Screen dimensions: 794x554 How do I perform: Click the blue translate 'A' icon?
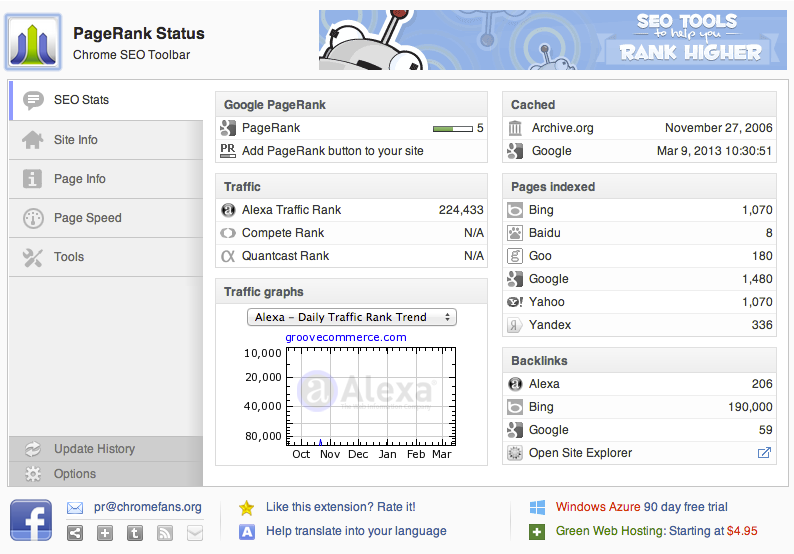(x=247, y=532)
